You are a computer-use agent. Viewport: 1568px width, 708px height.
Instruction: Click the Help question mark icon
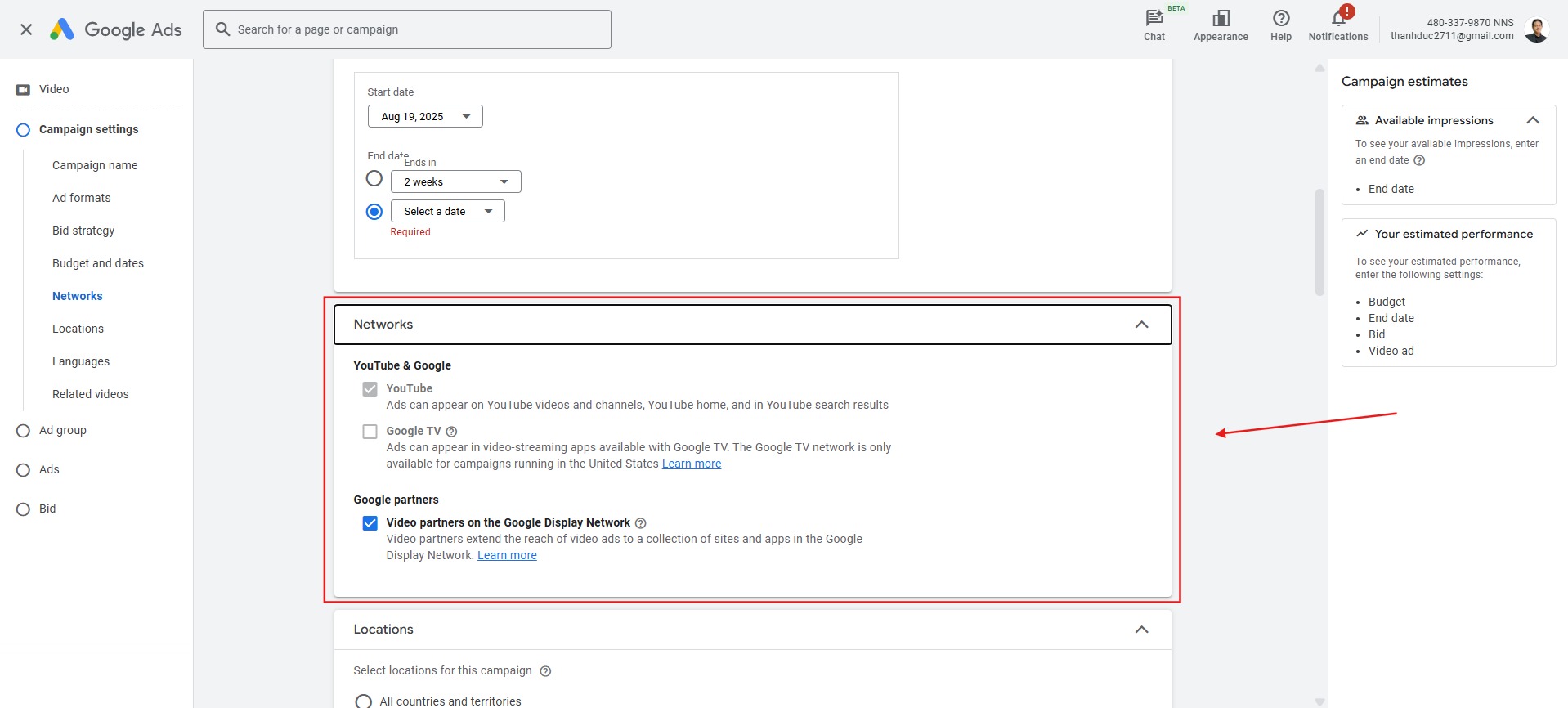1280,19
